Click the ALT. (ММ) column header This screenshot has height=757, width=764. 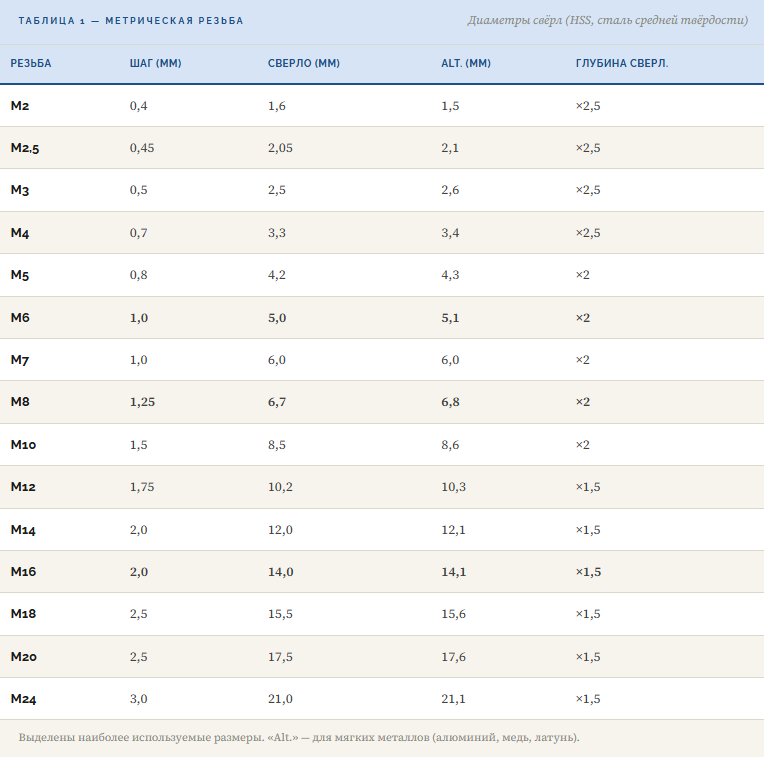pos(466,63)
